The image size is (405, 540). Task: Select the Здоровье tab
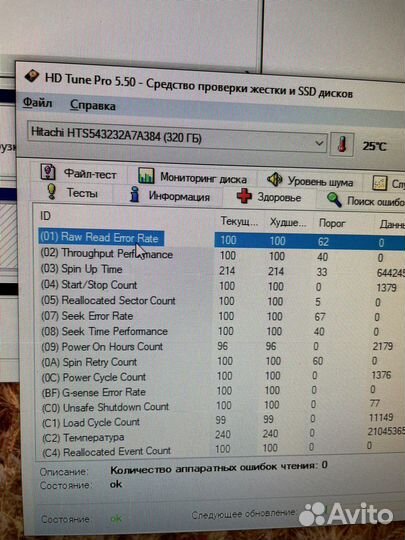tap(269, 197)
